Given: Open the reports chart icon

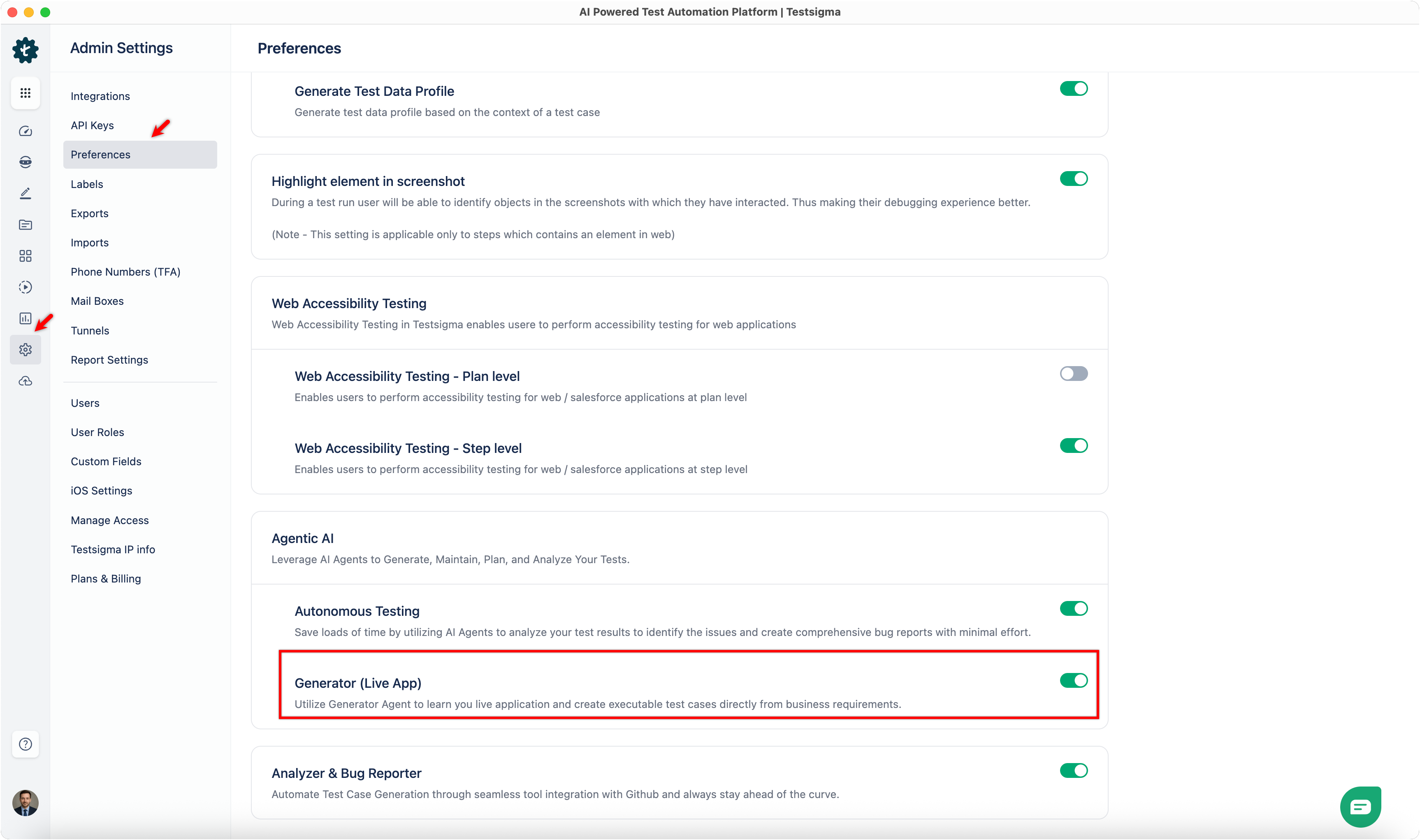Looking at the screenshot, I should (x=26, y=318).
